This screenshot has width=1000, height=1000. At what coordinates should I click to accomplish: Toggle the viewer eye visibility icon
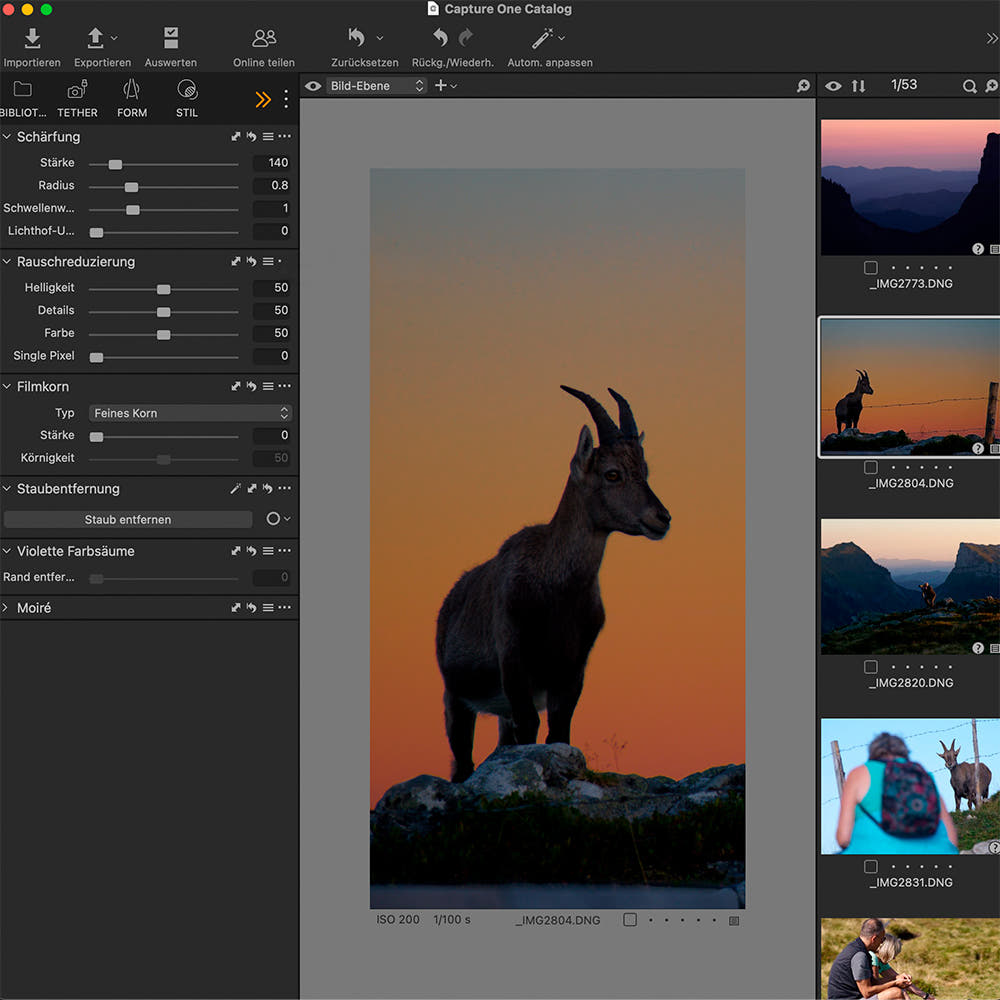[x=312, y=86]
